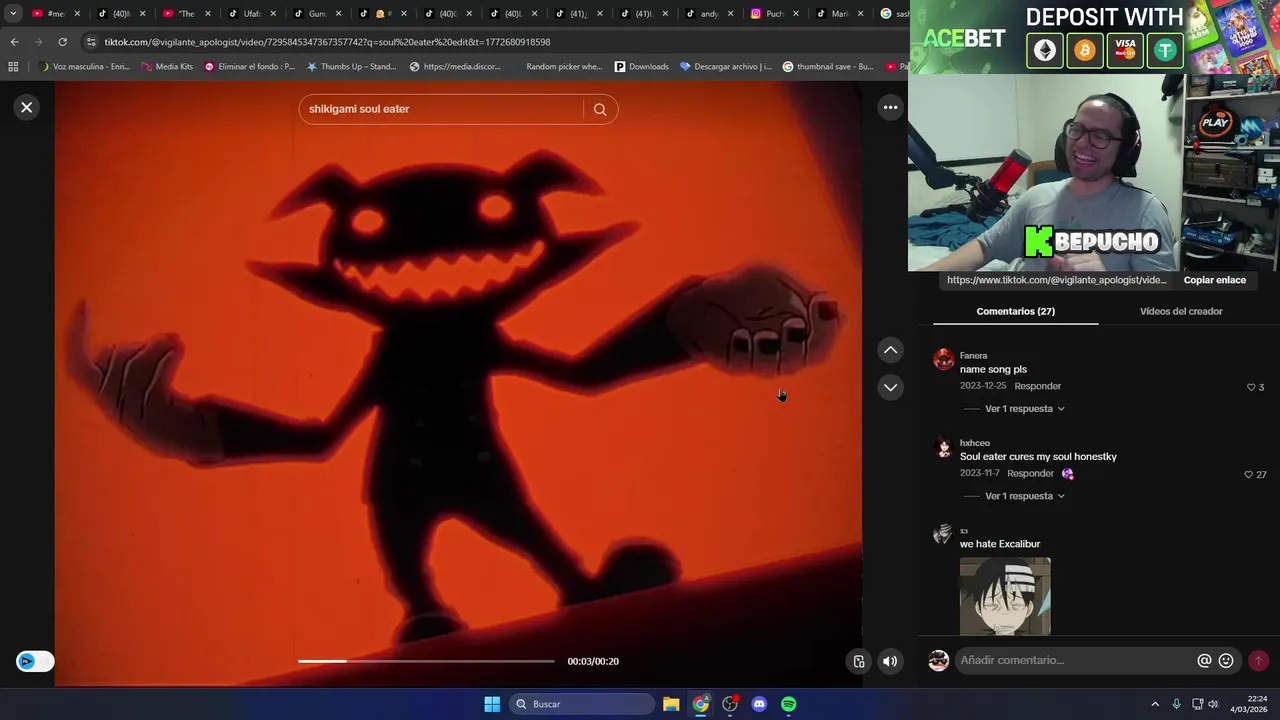1280x720 pixels.
Task: Open hxhceo's profile avatar
Action: tap(943, 447)
